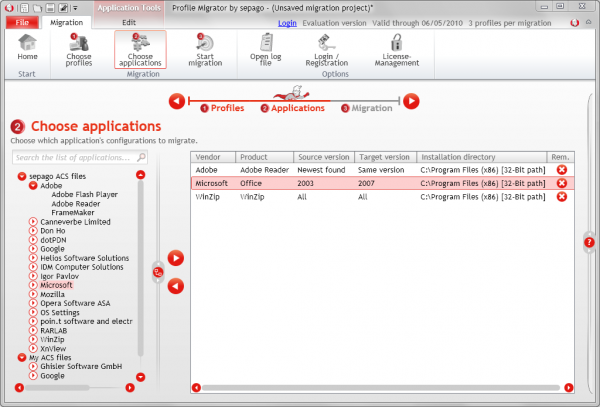Image resolution: width=600 pixels, height=407 pixels.
Task: Remove Microsoft Office row from list
Action: (x=562, y=183)
